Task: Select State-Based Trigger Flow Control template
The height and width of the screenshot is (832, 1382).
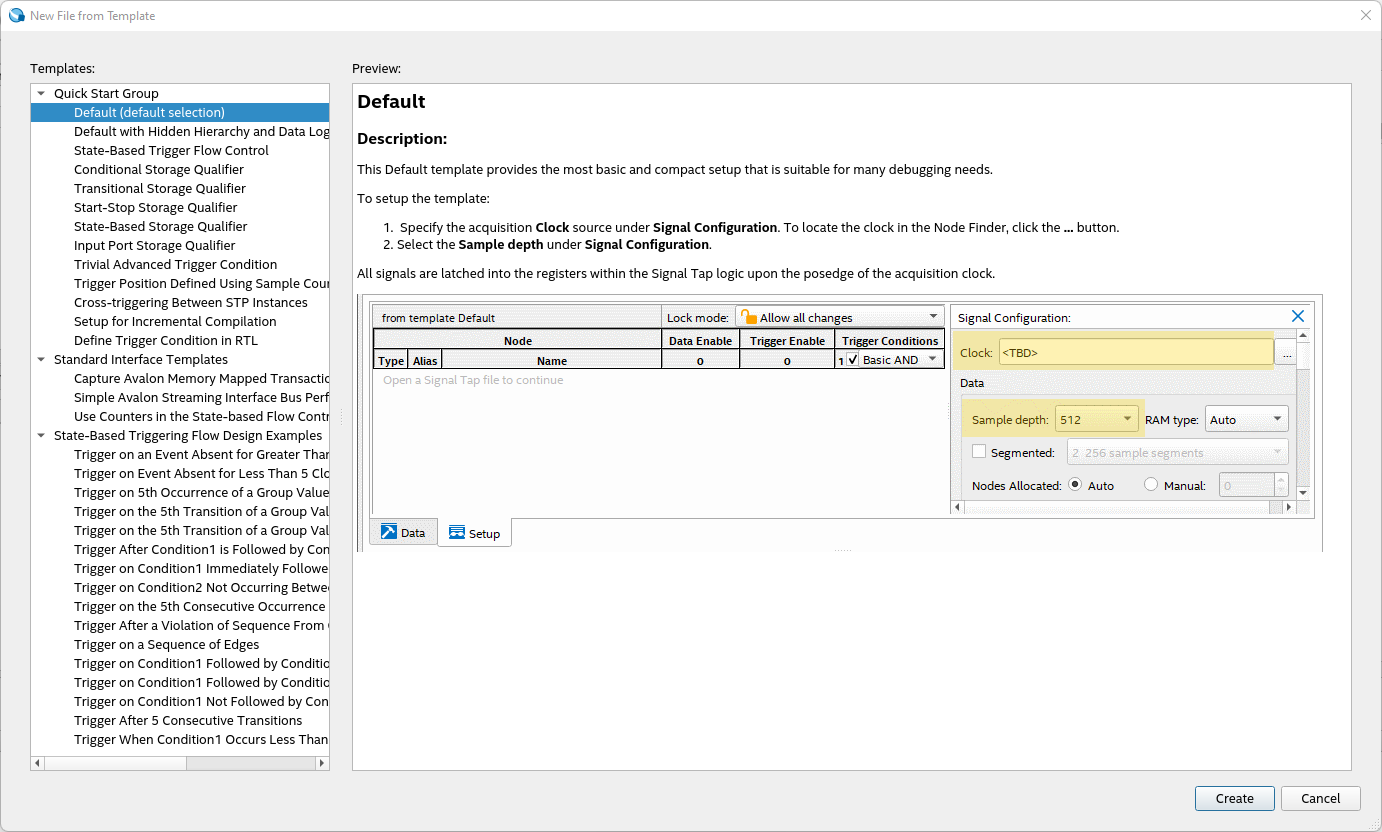Action: [x=171, y=150]
